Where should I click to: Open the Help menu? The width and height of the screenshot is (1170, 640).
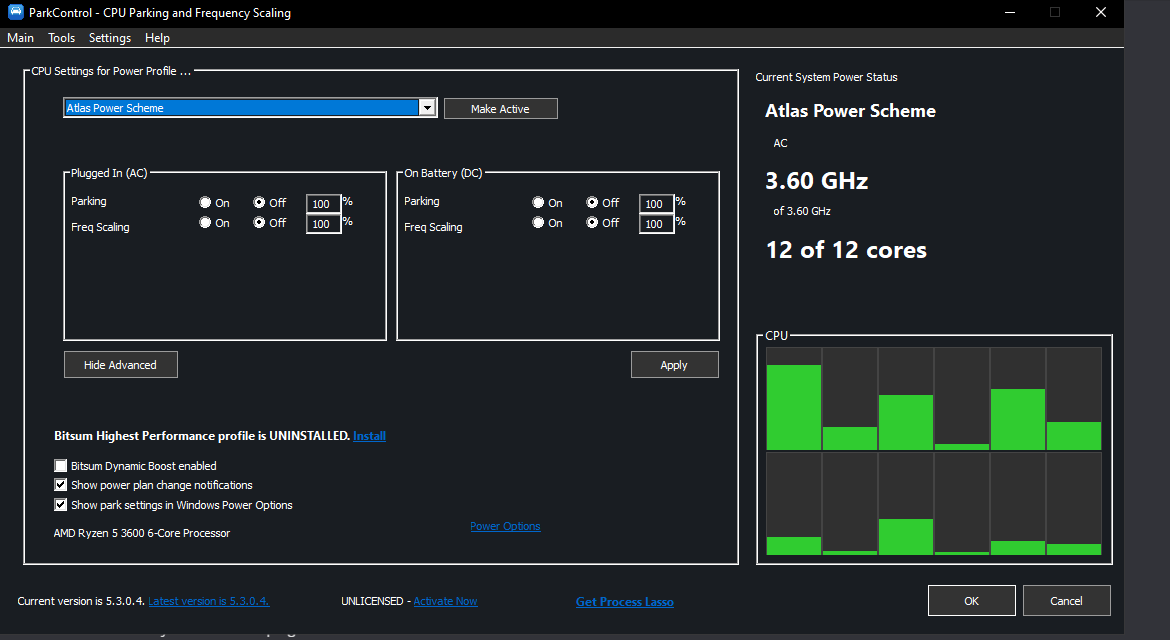157,38
